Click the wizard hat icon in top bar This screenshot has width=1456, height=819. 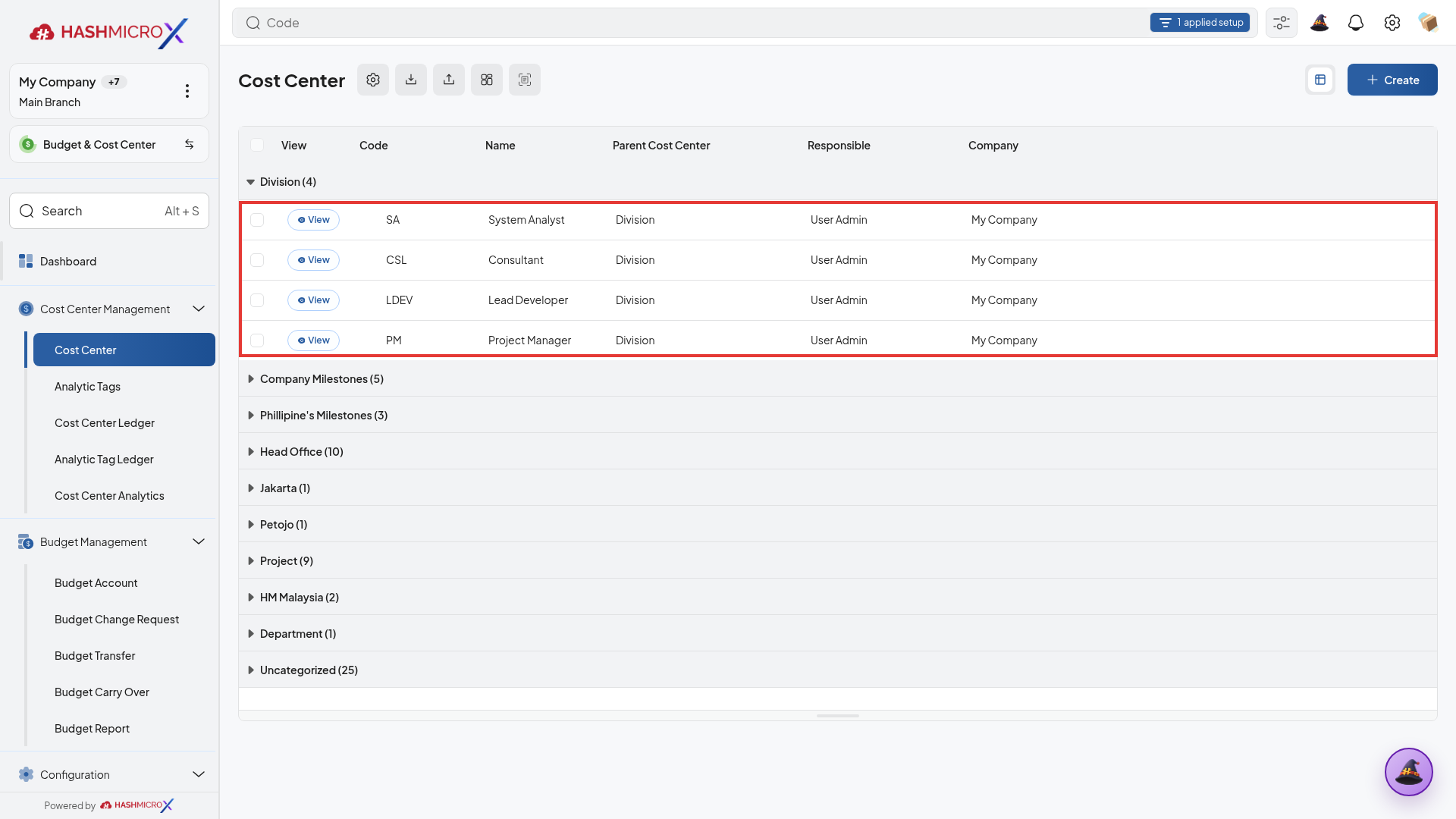click(x=1319, y=23)
